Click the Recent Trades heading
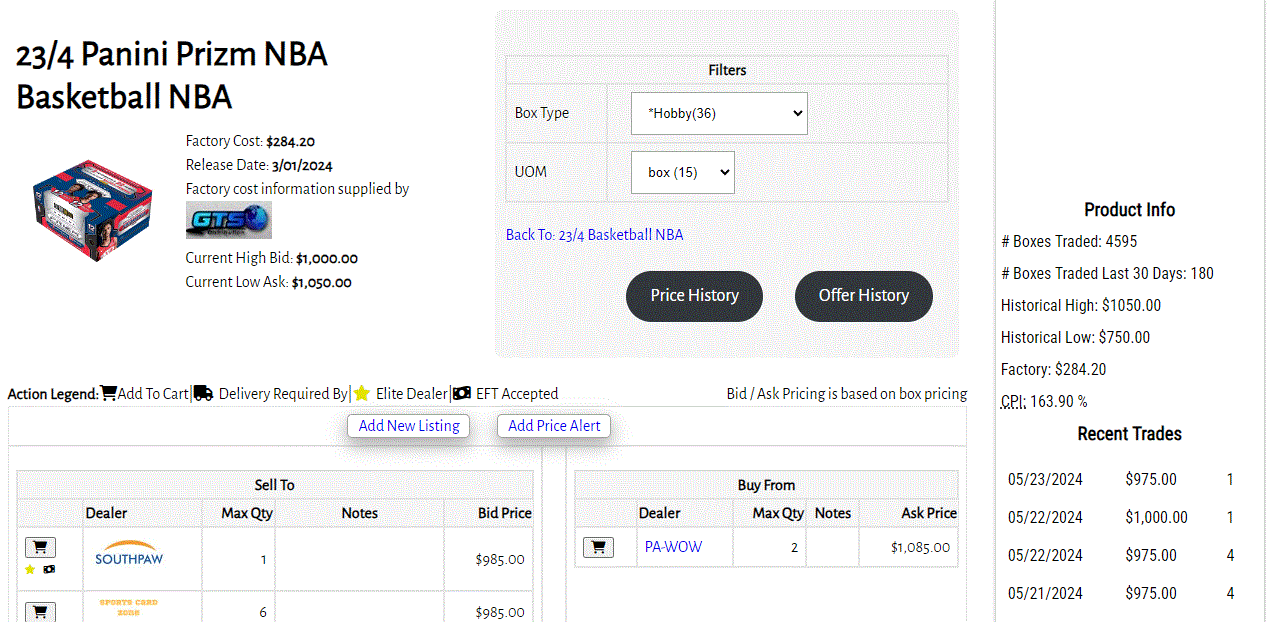Screen dimensions: 1268x622 click(x=1130, y=434)
